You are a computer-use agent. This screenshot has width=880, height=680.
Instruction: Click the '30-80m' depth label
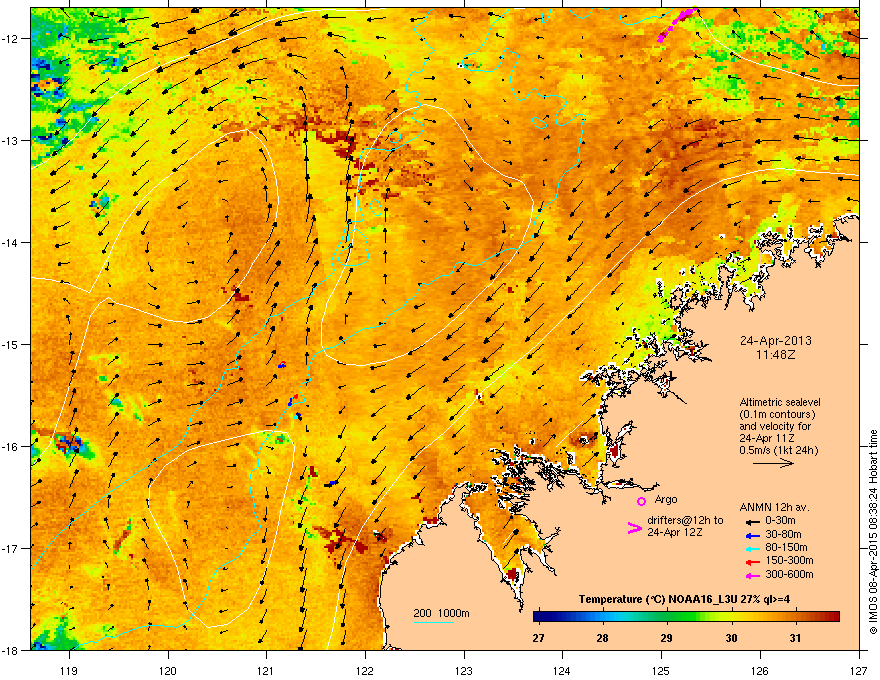tap(783, 534)
